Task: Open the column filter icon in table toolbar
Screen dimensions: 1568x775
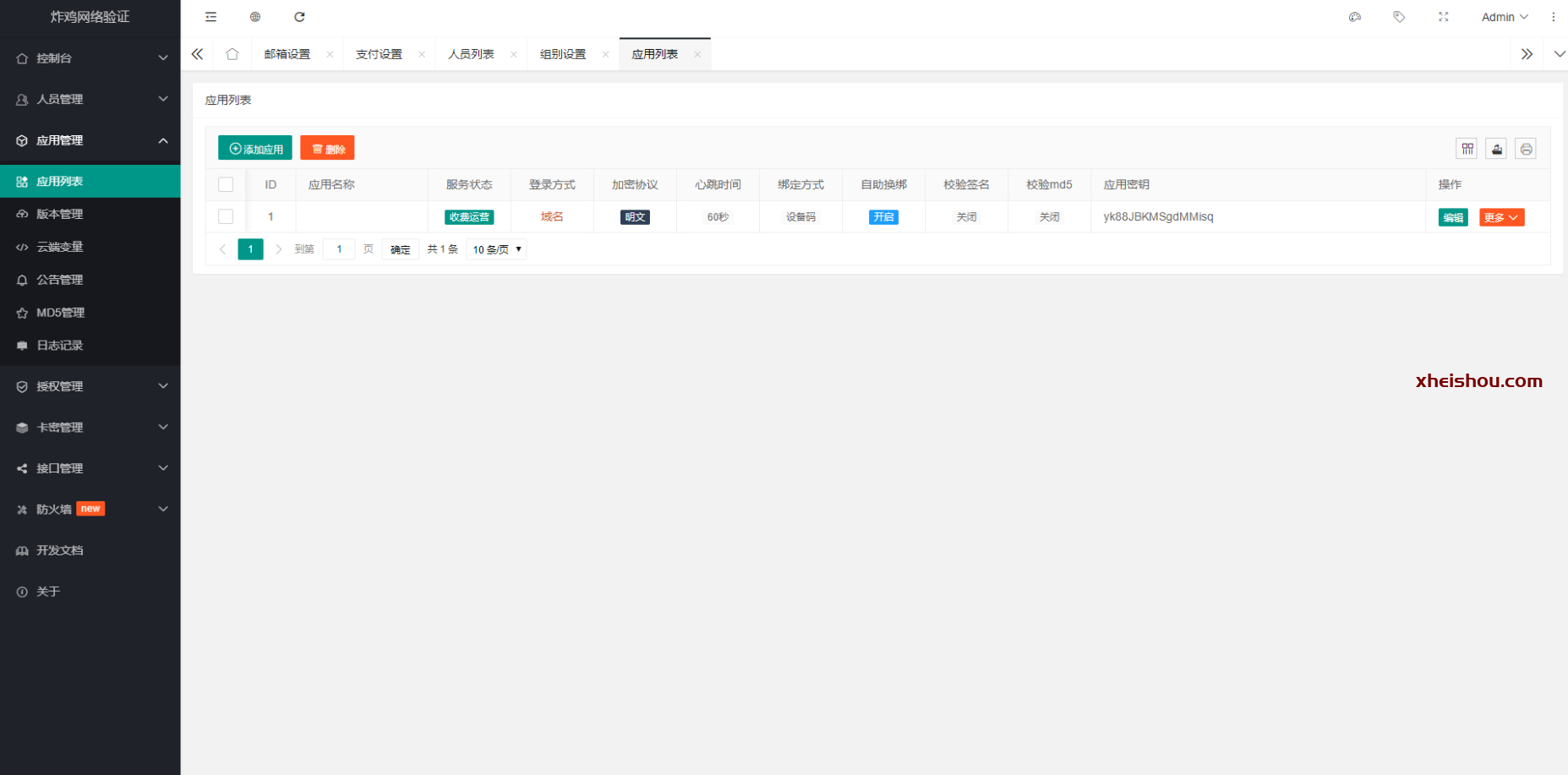Action: click(x=1467, y=149)
